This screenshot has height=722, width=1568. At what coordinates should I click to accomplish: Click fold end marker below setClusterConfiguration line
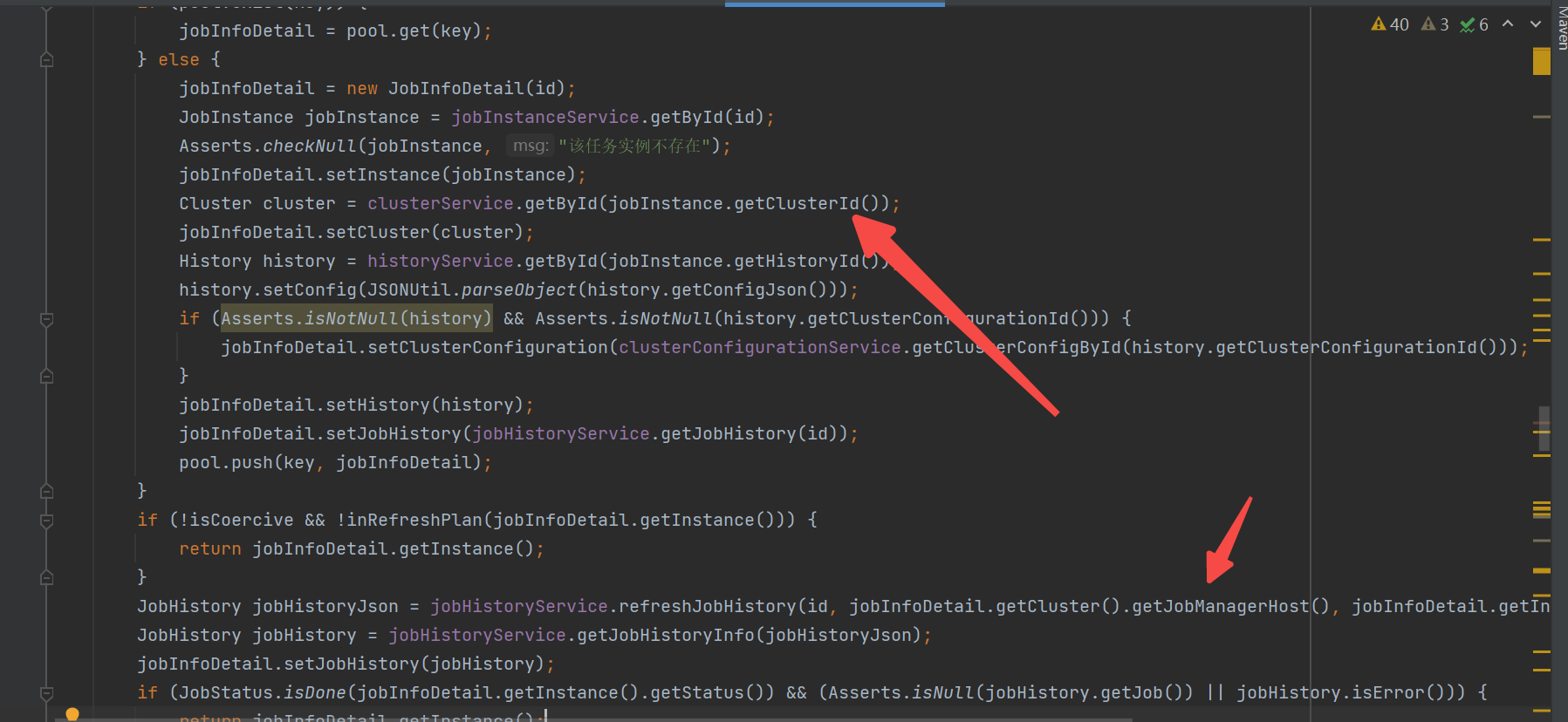pyautogui.click(x=47, y=376)
